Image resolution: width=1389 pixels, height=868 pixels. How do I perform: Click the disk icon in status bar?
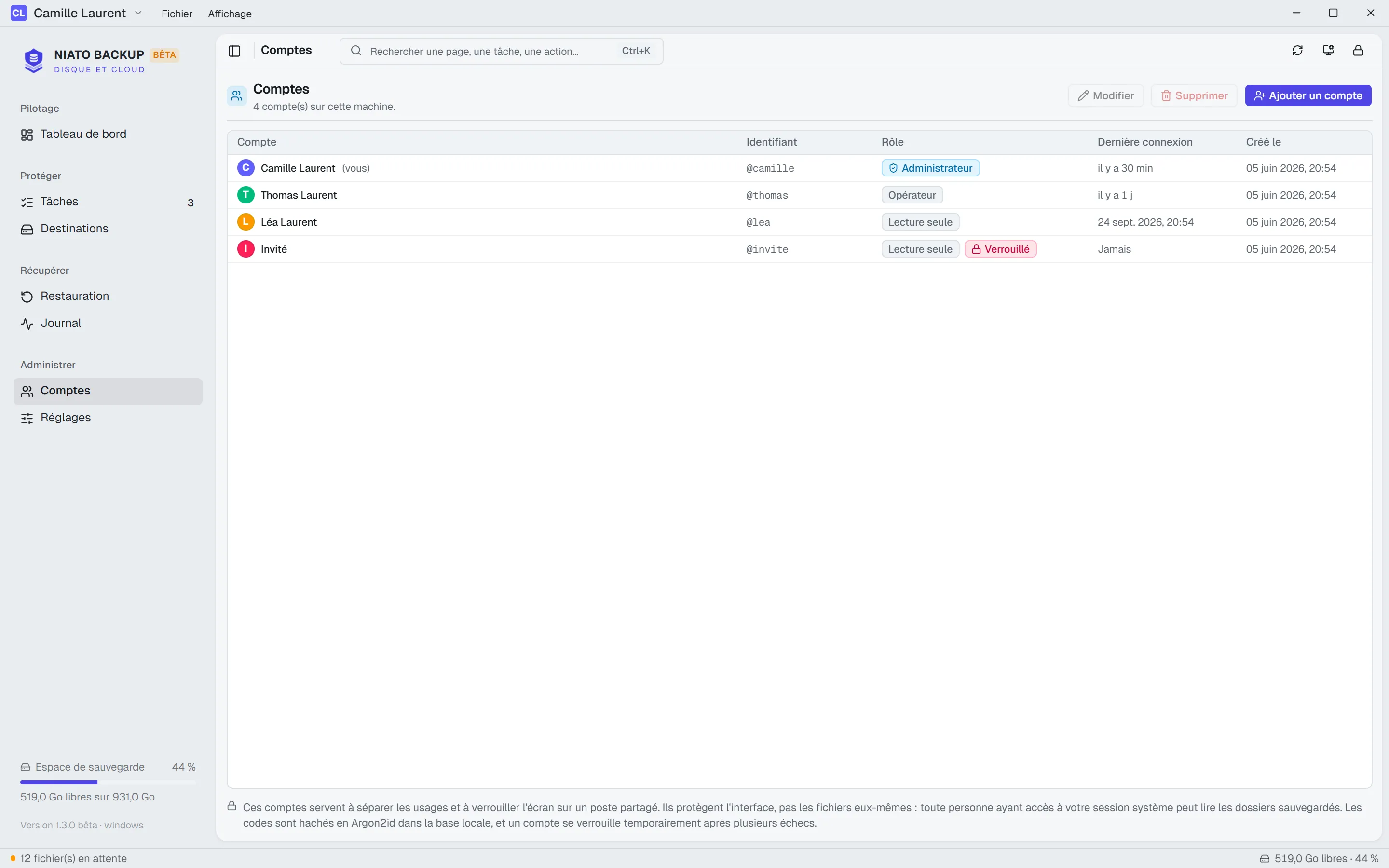[x=1265, y=858]
